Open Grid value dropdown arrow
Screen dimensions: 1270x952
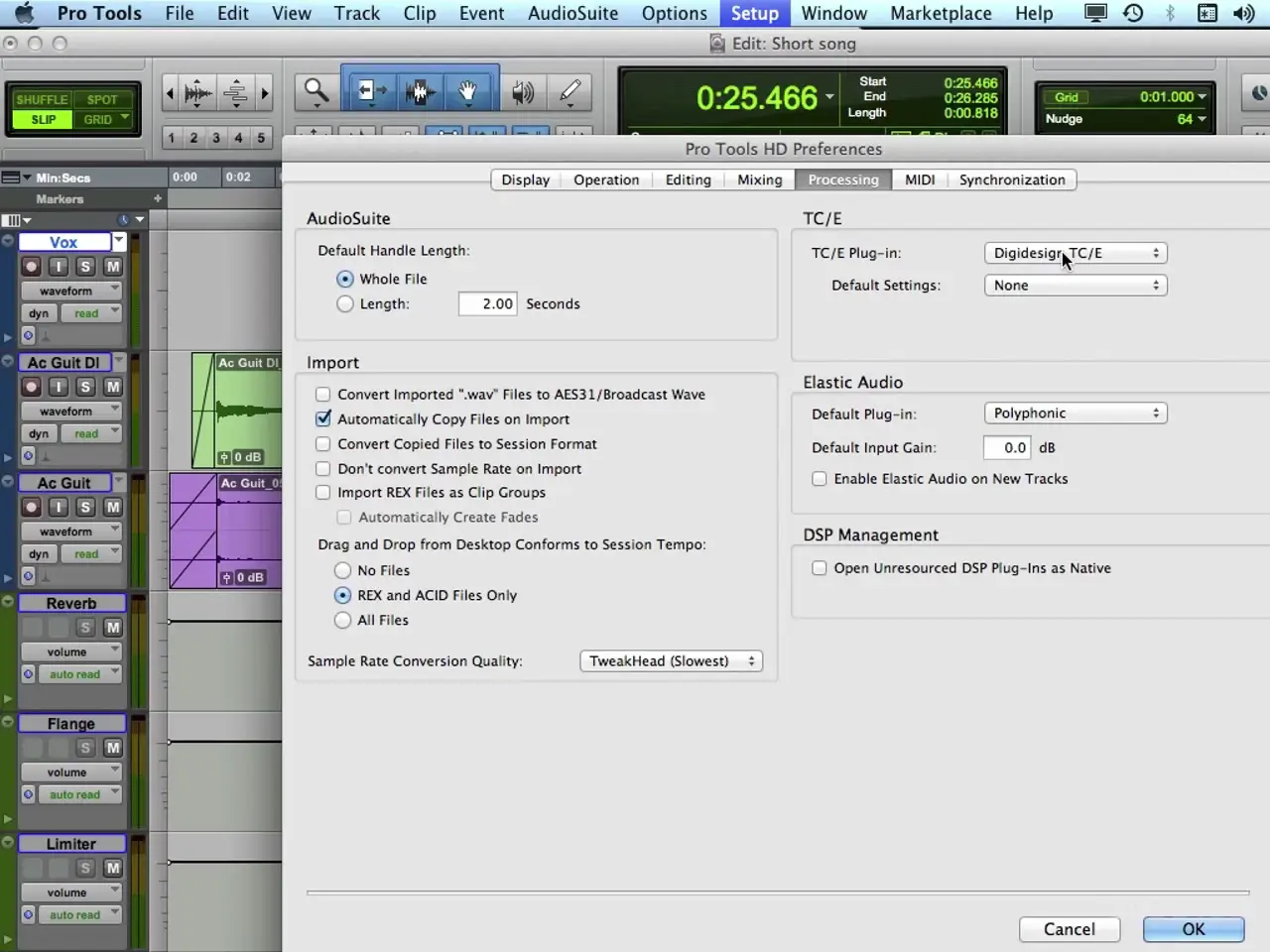[x=1203, y=97]
